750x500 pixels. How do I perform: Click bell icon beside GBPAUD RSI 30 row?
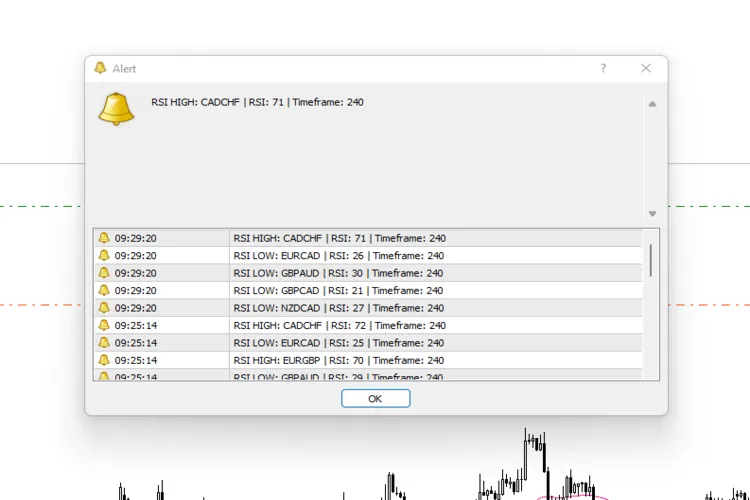tap(103, 273)
